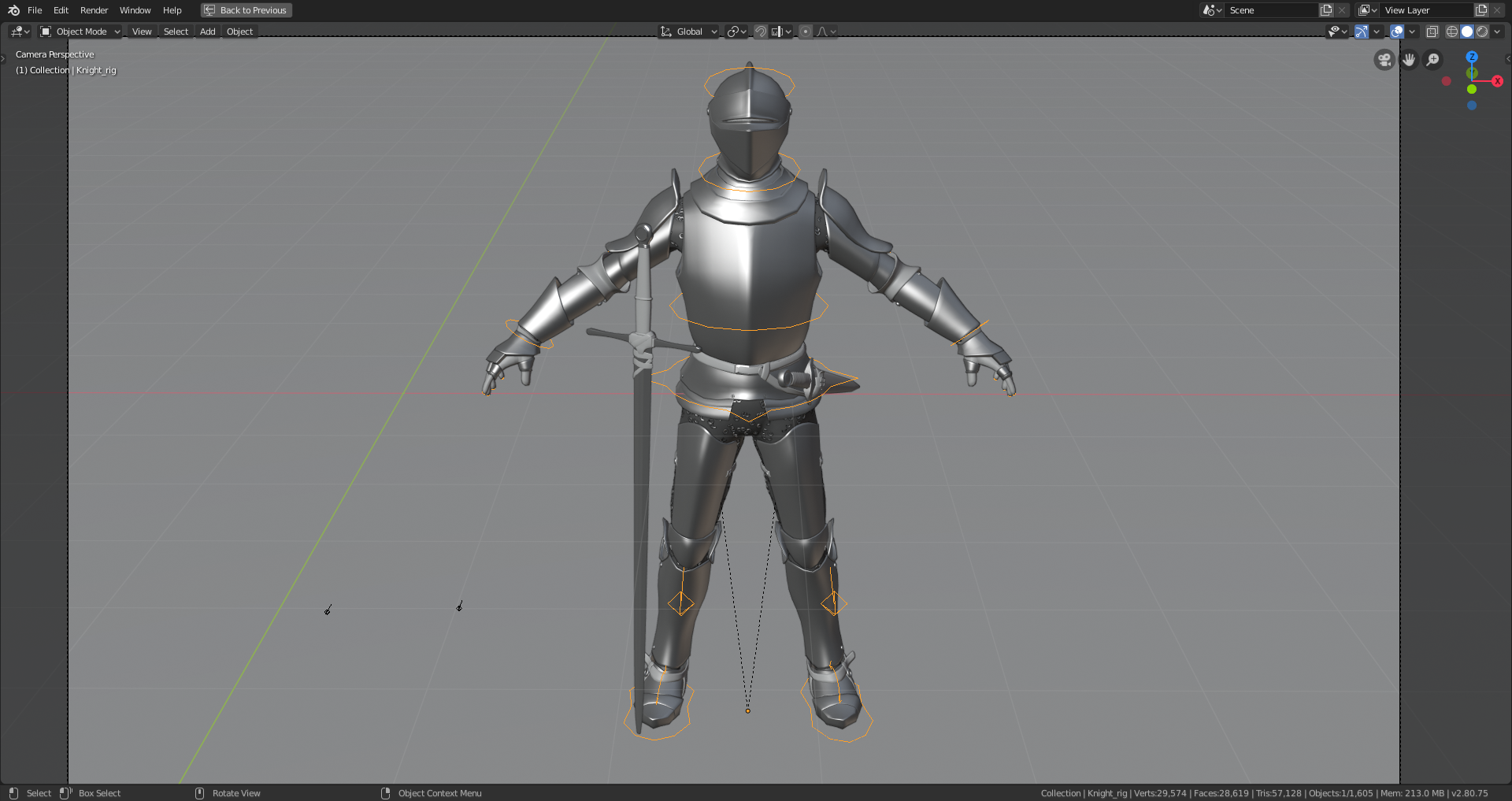Image resolution: width=1512 pixels, height=801 pixels.
Task: Toggle snapping with the magnet icon
Action: point(761,32)
